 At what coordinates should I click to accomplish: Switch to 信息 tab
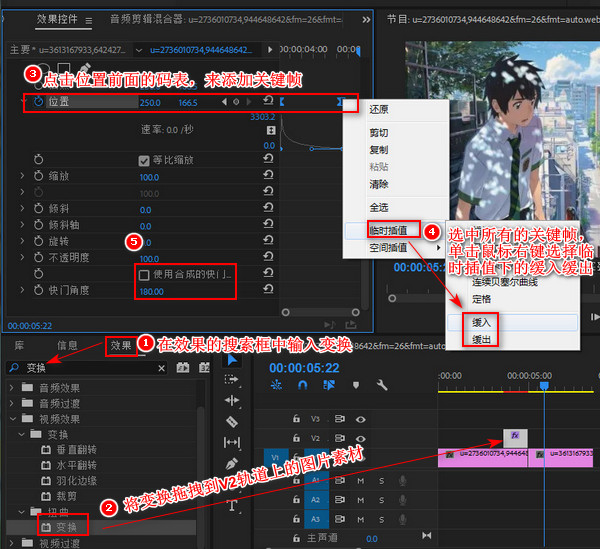(67, 346)
